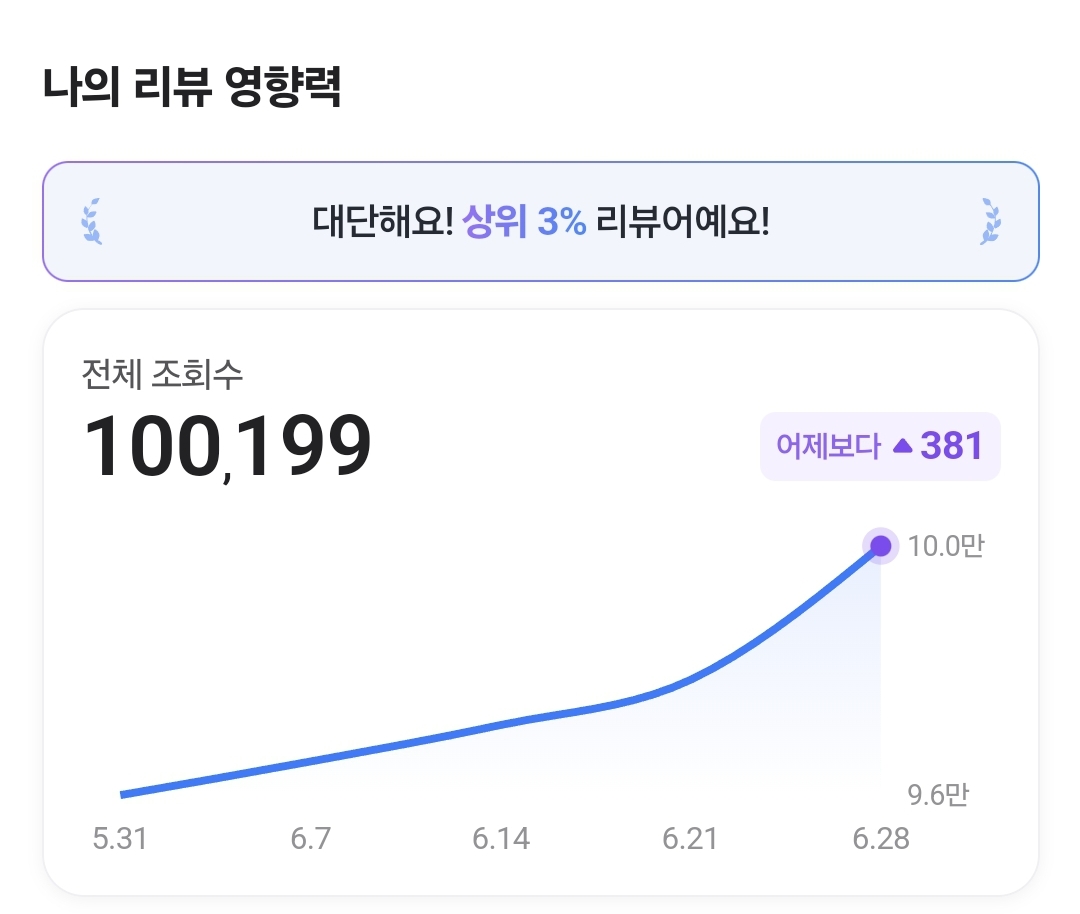Select the 6.21 date label

[x=690, y=839]
